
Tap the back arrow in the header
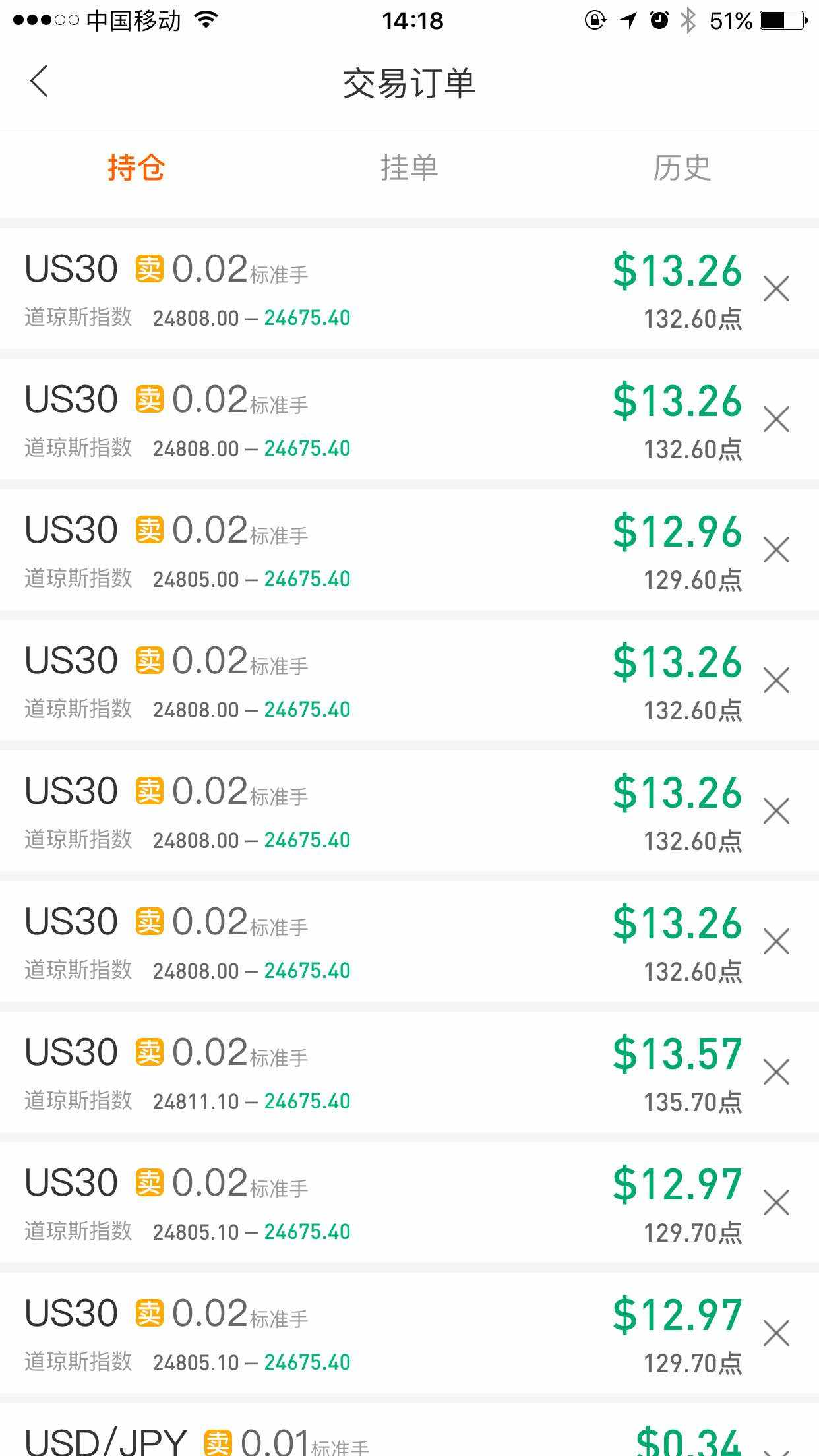point(40,82)
